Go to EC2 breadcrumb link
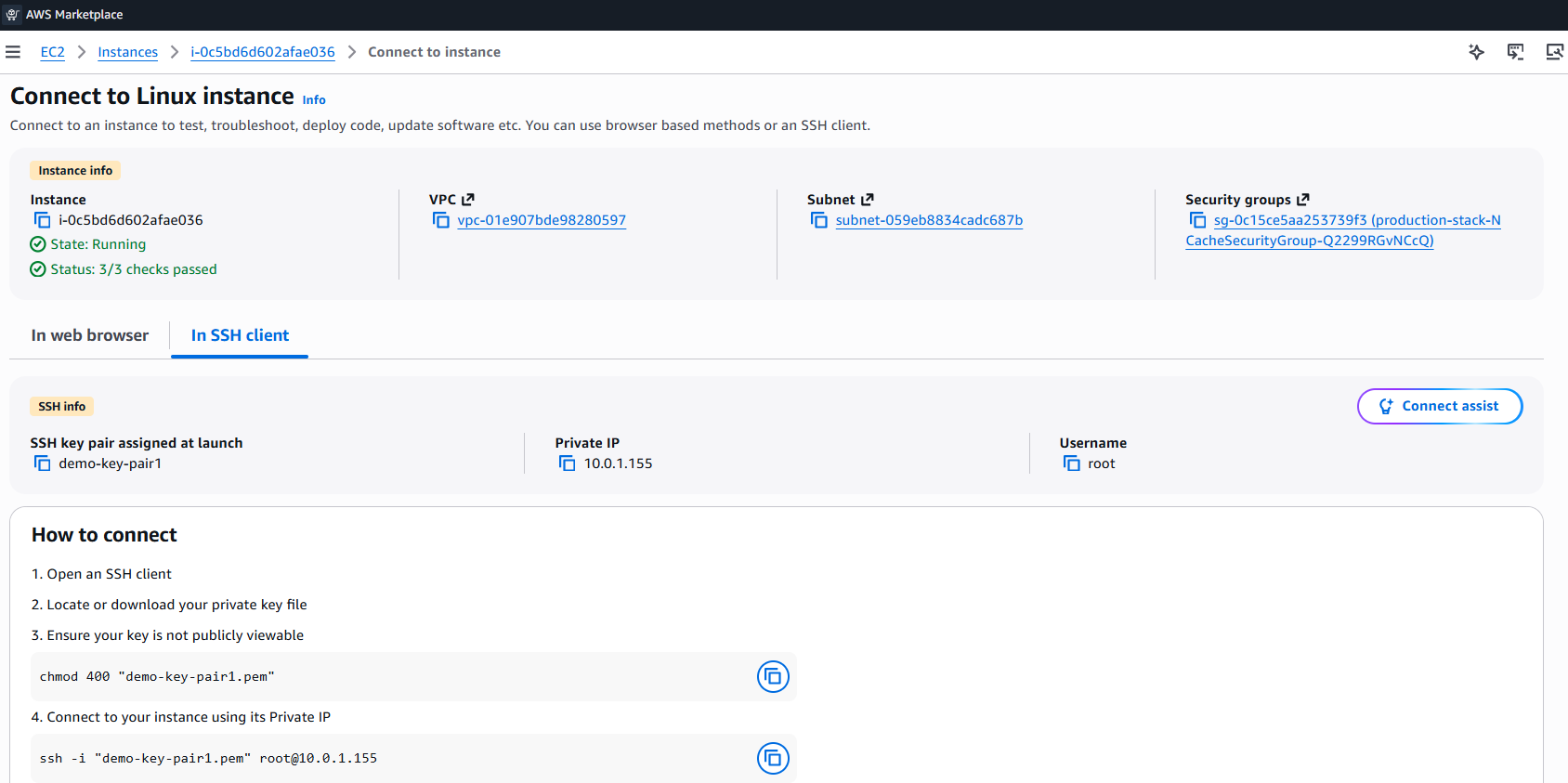Screen dimensions: 1568x783 point(53,52)
